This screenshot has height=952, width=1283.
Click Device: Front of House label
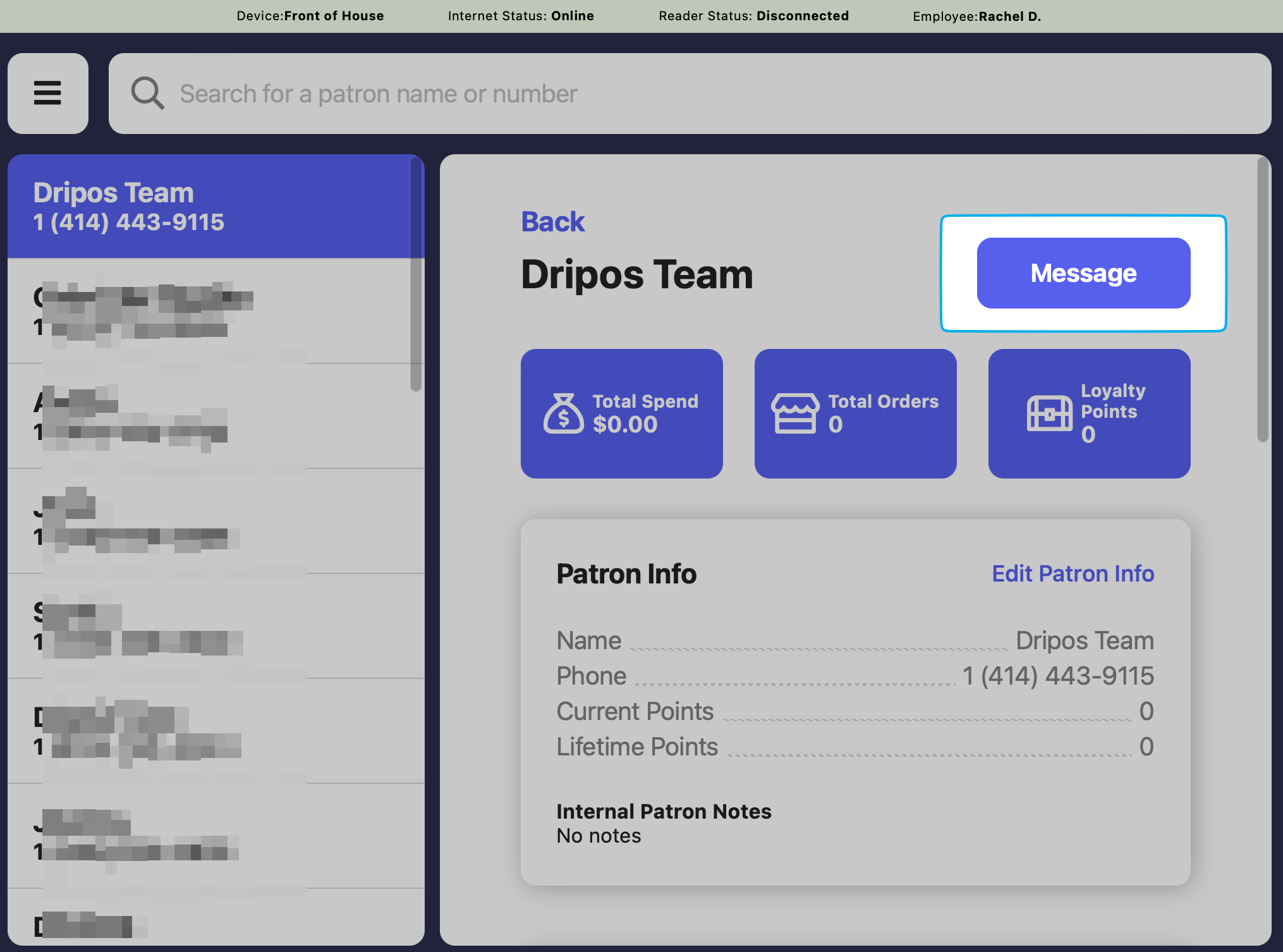tap(310, 16)
